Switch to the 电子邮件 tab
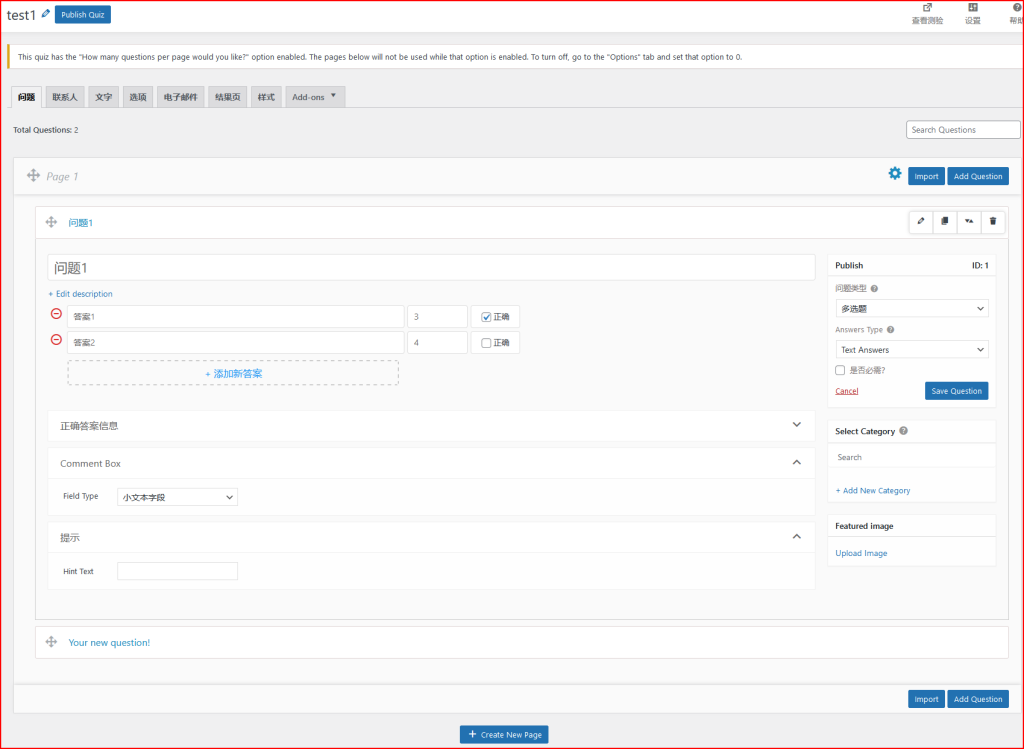The image size is (1024, 749). (181, 97)
